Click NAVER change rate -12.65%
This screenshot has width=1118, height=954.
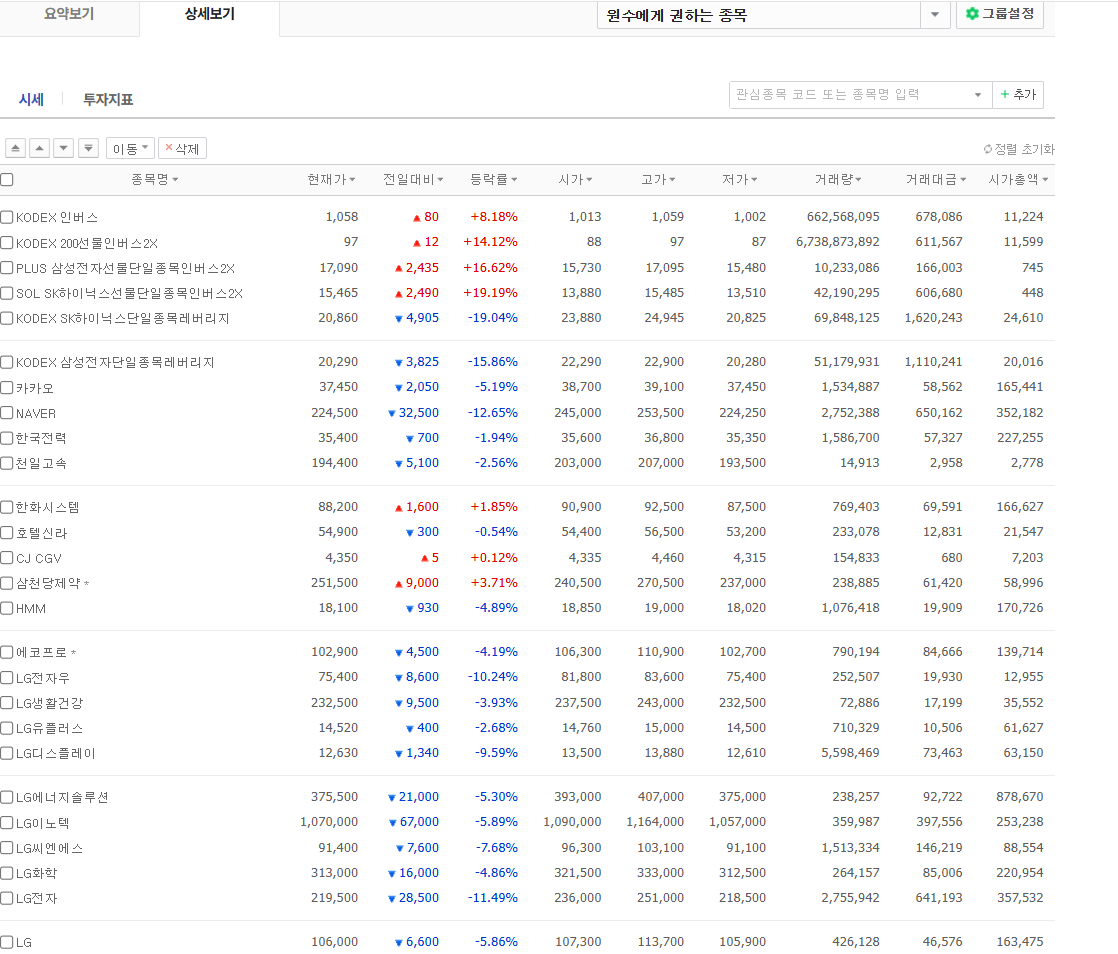[x=493, y=413]
